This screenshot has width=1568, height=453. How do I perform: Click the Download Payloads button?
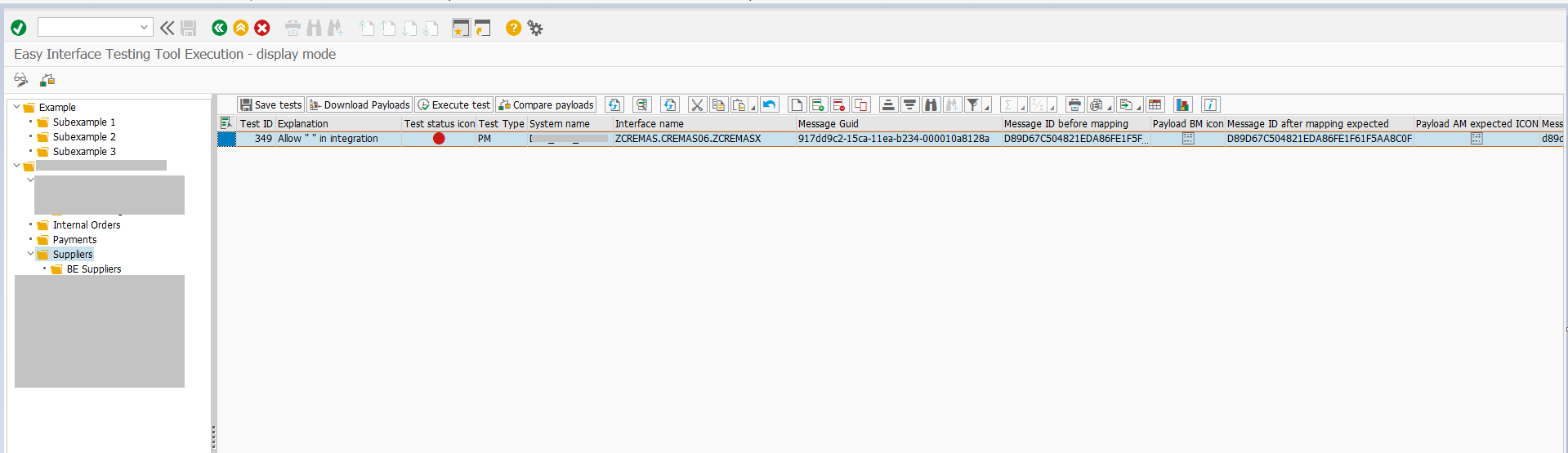tap(360, 105)
